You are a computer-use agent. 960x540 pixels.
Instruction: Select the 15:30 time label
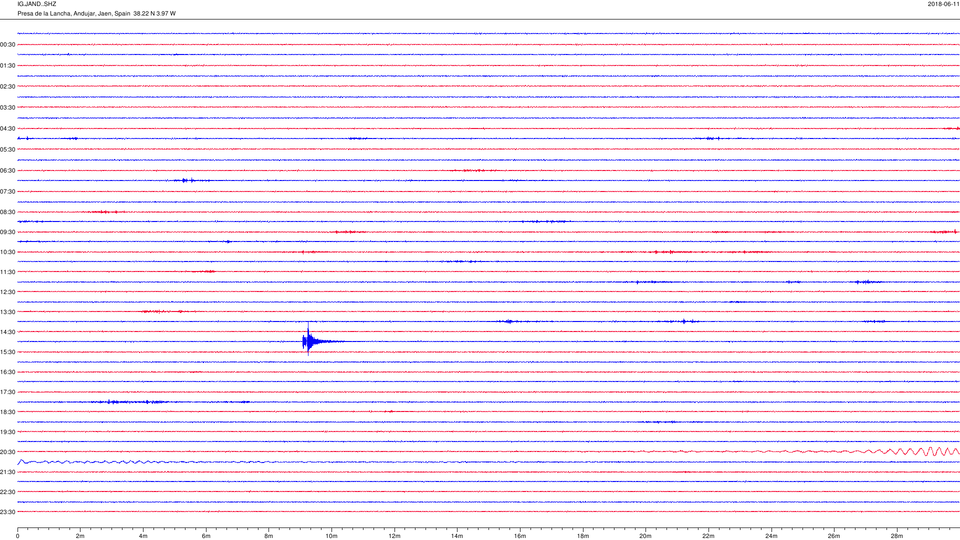[x=8, y=352]
